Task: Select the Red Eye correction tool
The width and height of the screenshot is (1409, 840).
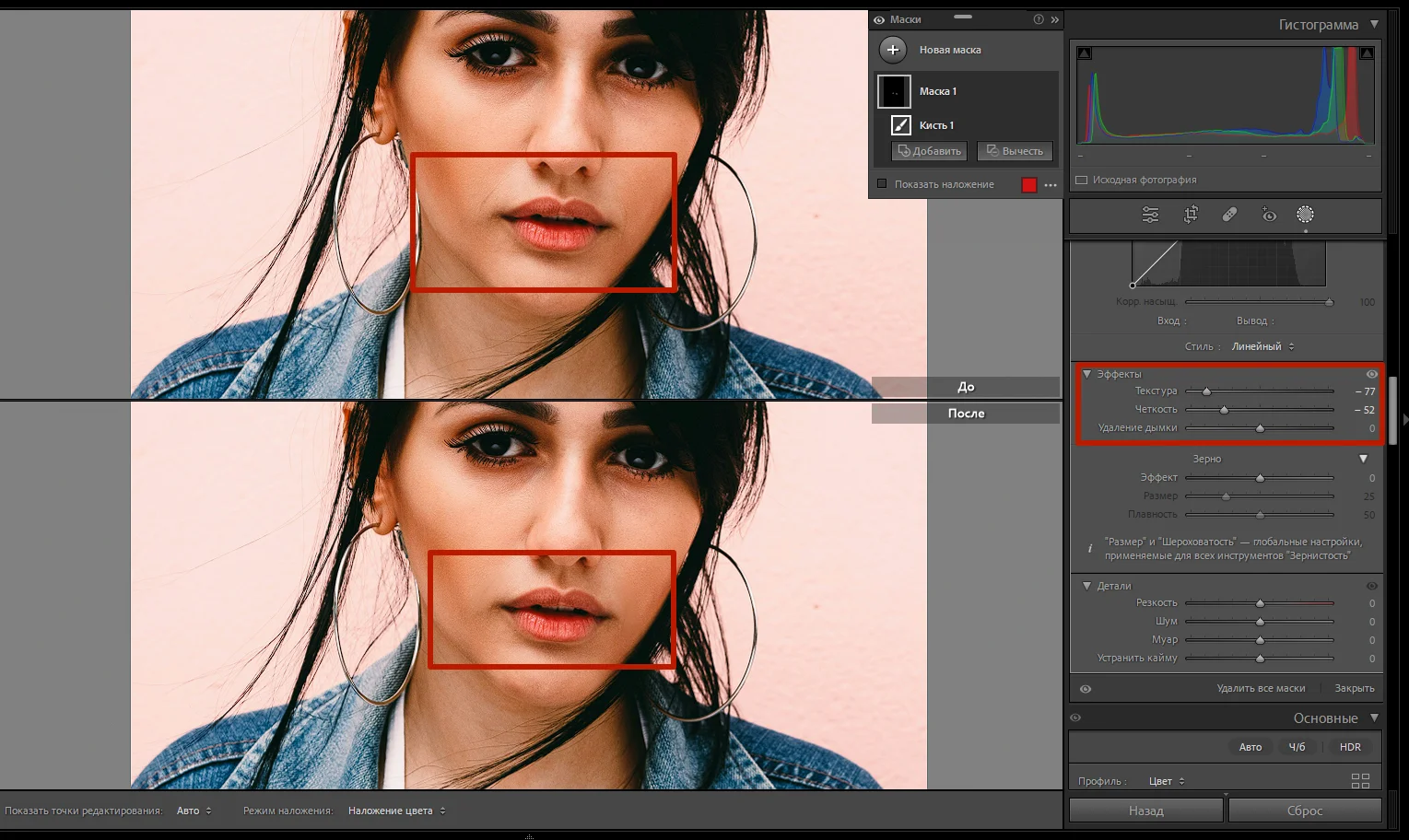Action: click(x=1269, y=215)
